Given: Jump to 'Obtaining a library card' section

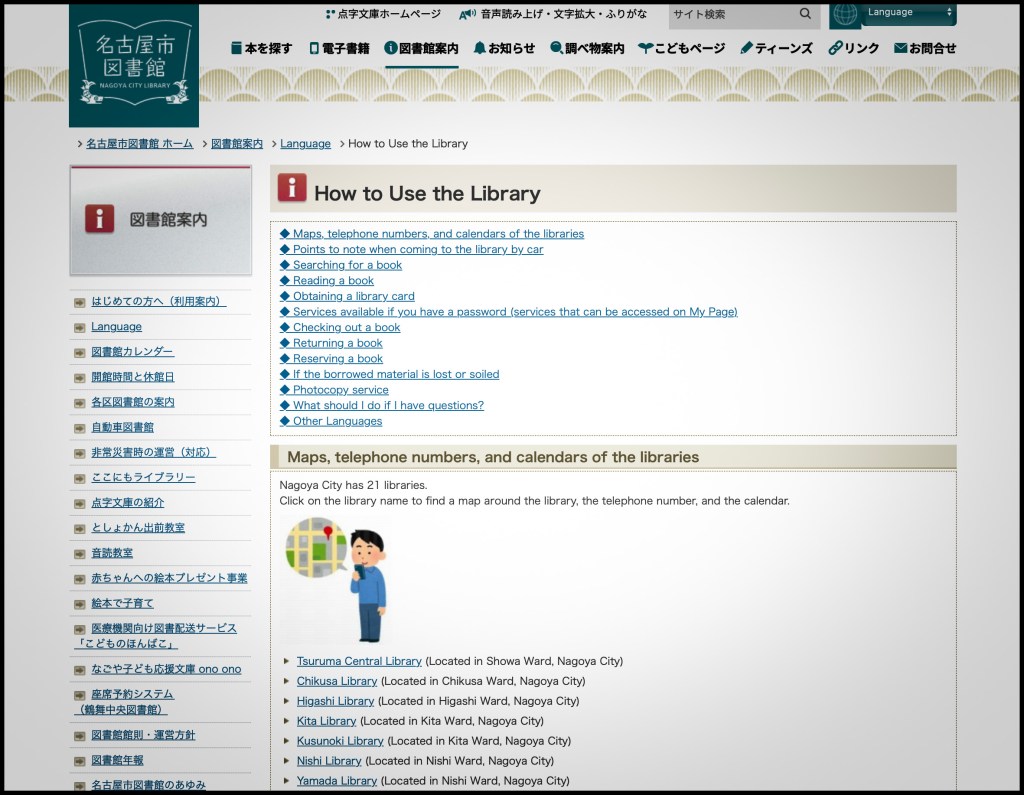Looking at the screenshot, I should coord(353,296).
